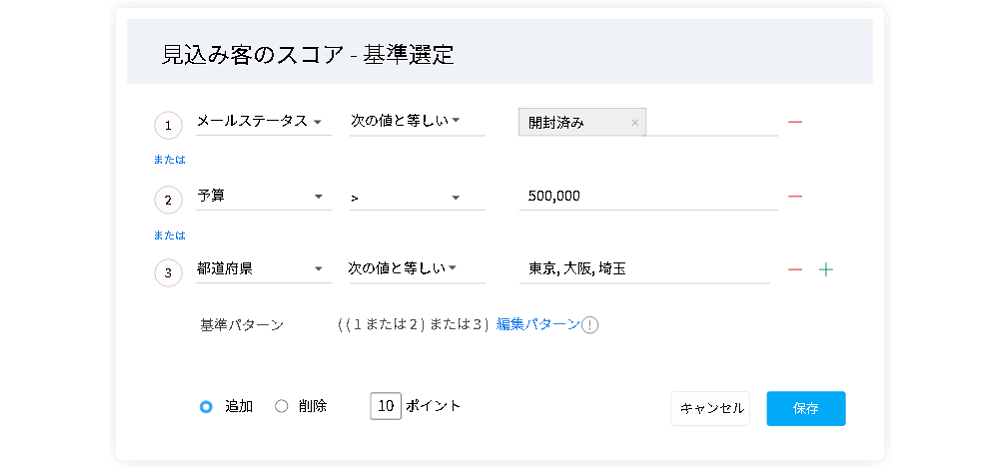
Task: Click the 編集パターン link
Action: [538, 324]
